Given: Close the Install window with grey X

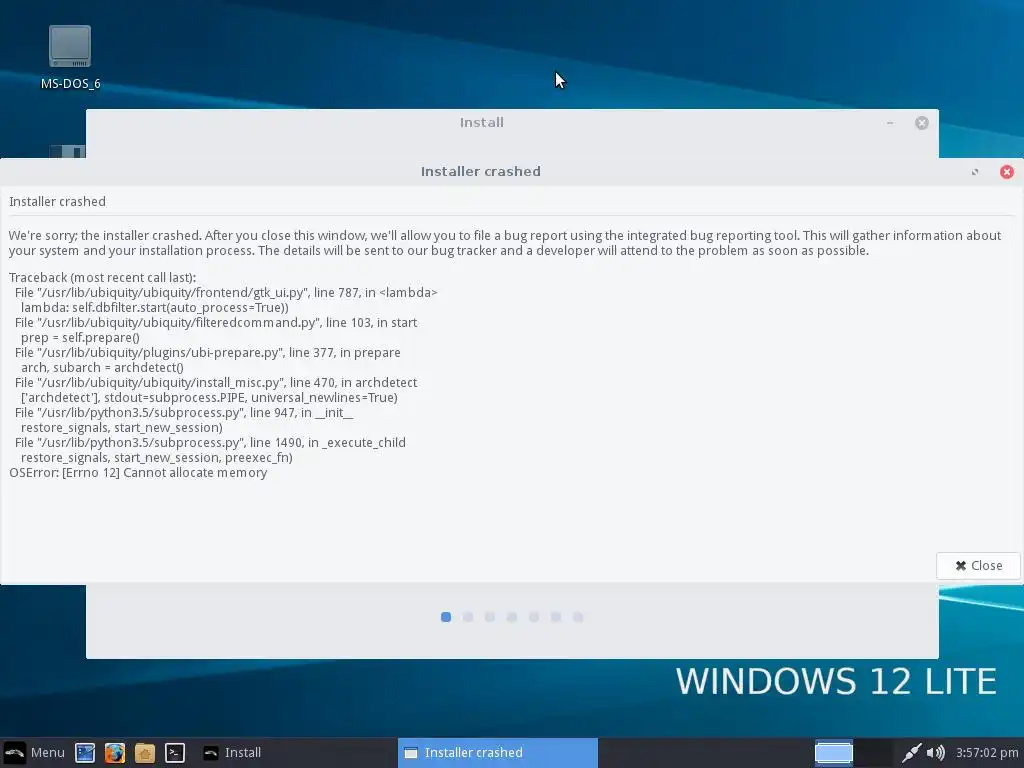Looking at the screenshot, I should coord(921,123).
